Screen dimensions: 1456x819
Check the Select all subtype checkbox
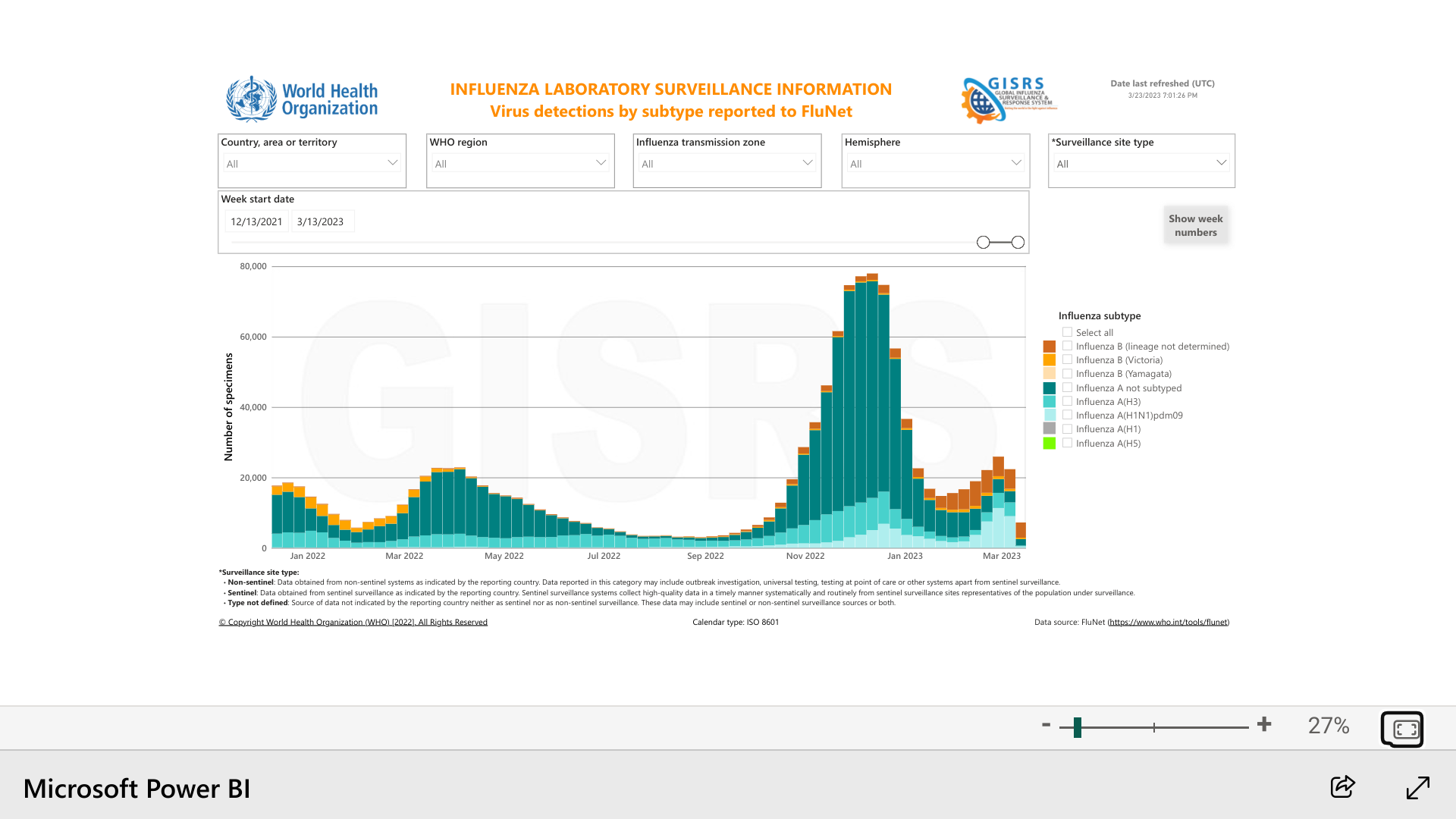(x=1067, y=332)
